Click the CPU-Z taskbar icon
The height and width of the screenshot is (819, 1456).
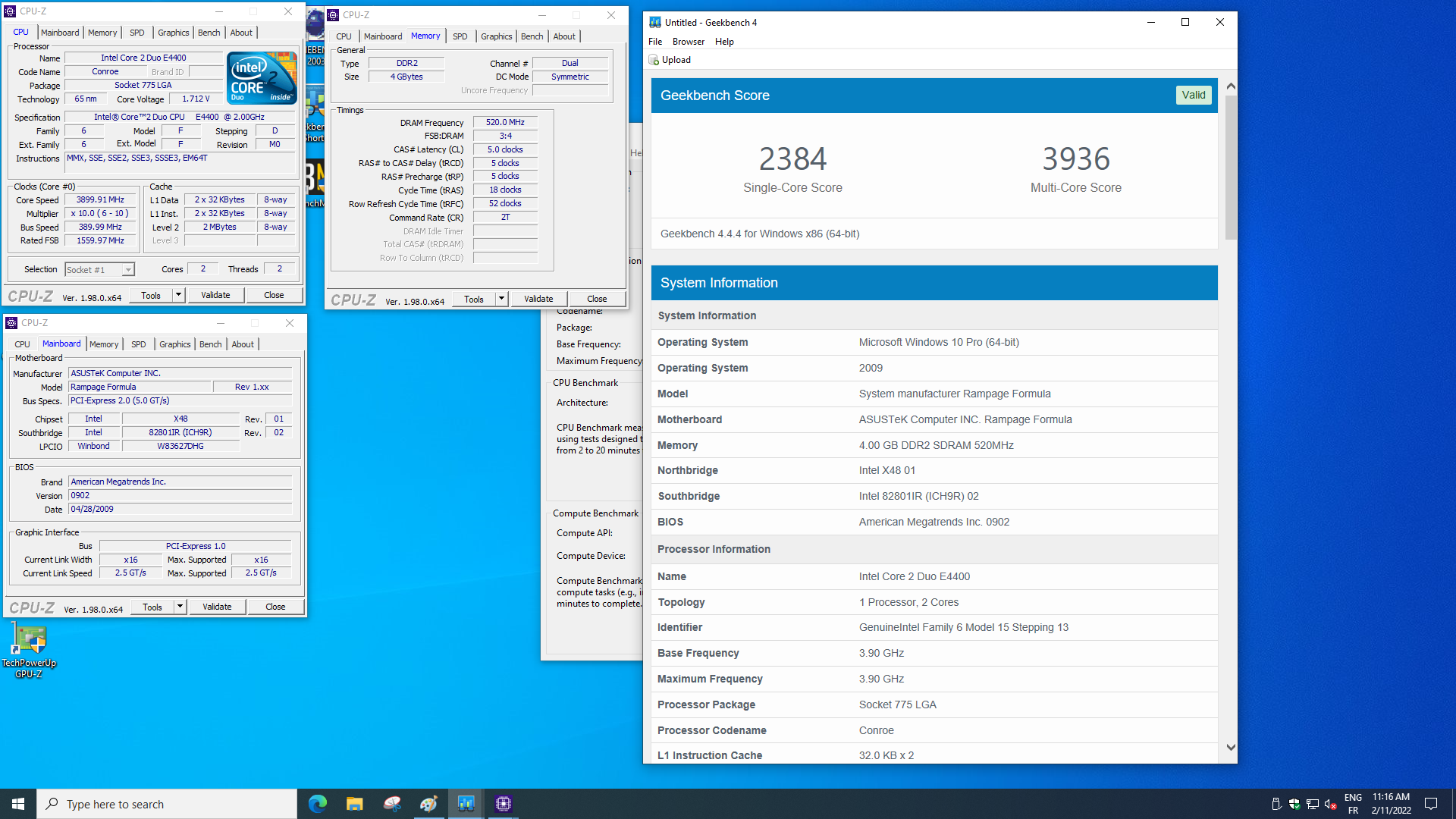[504, 804]
